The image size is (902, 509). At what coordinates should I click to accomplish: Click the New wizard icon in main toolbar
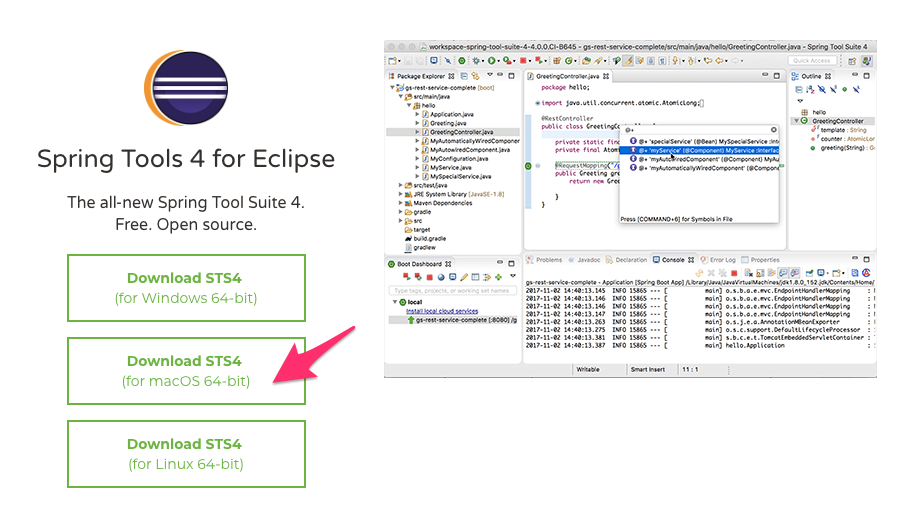[x=392, y=61]
